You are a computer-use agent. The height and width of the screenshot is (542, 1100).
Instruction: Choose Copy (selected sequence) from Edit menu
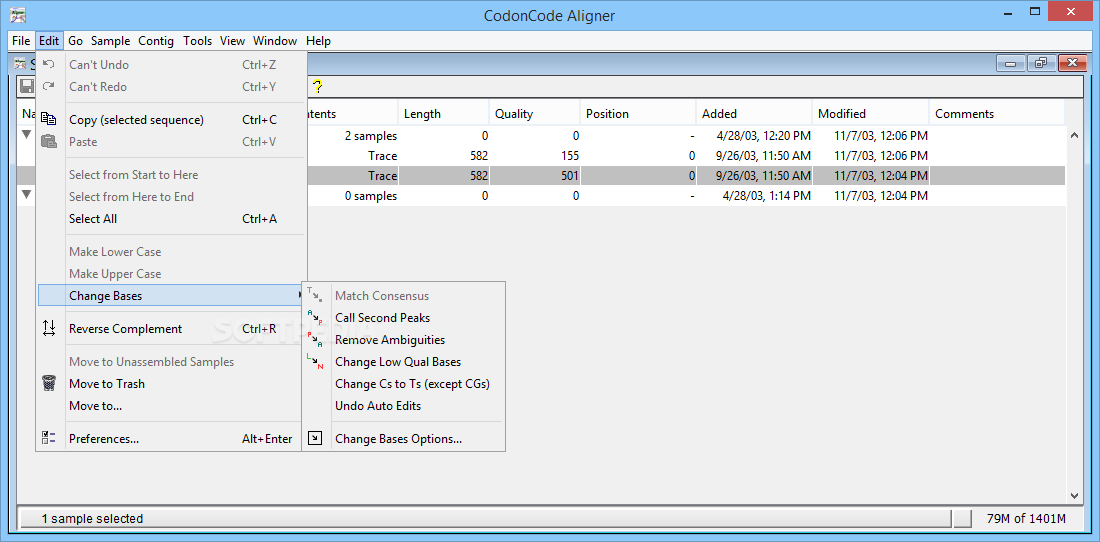171,120
